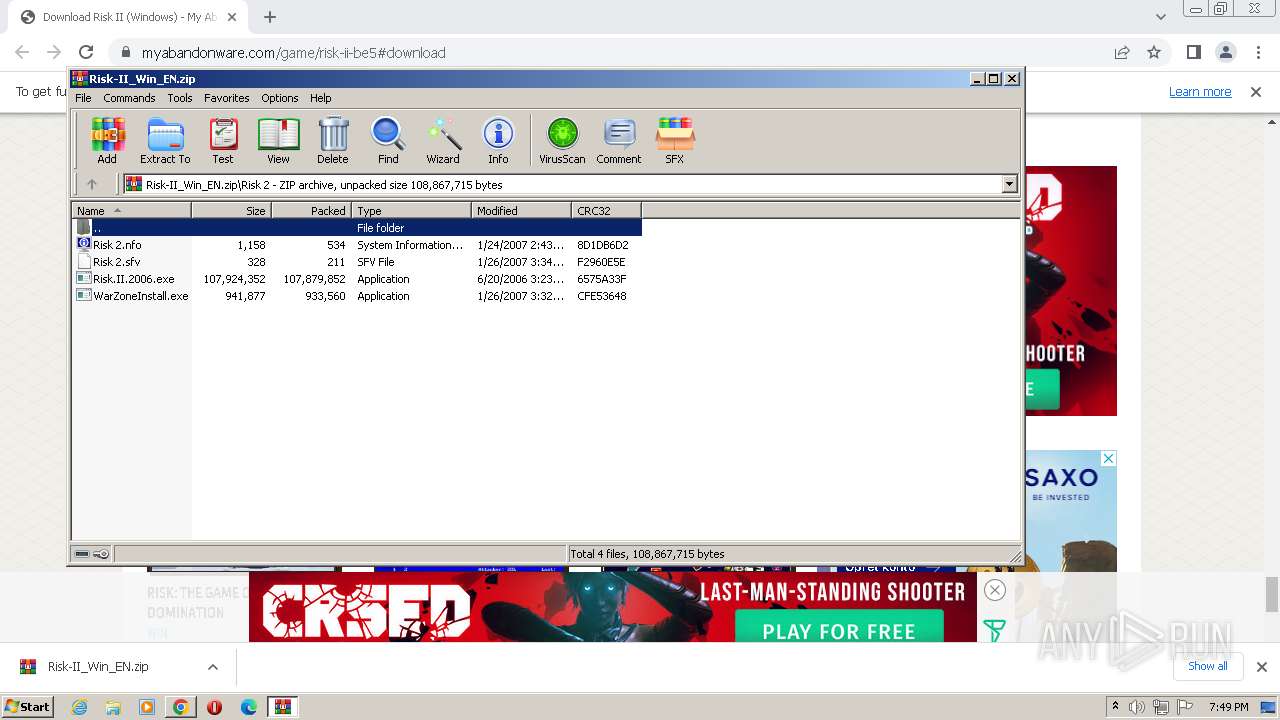
Task: Click the share page icon in address bar
Action: pyautogui.click(x=1122, y=52)
